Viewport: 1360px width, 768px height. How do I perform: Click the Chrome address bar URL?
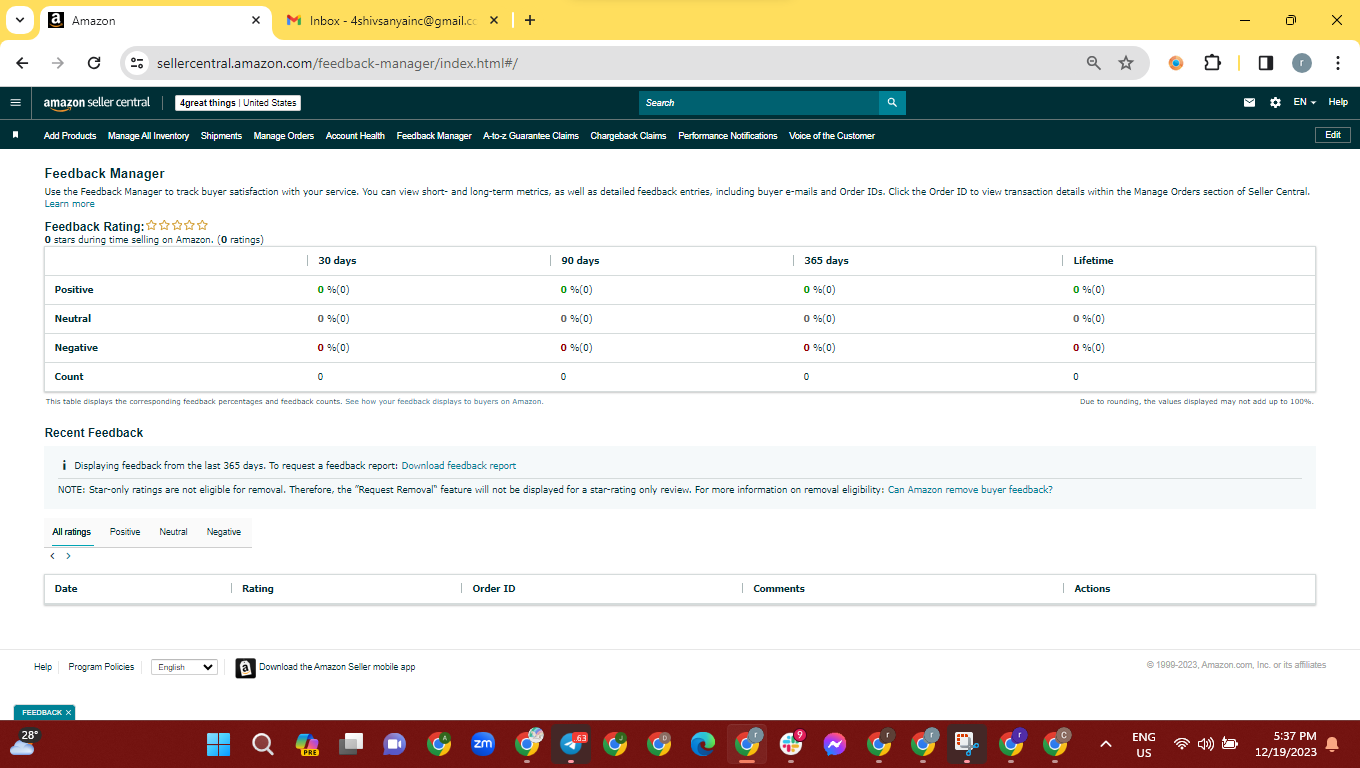[x=338, y=63]
